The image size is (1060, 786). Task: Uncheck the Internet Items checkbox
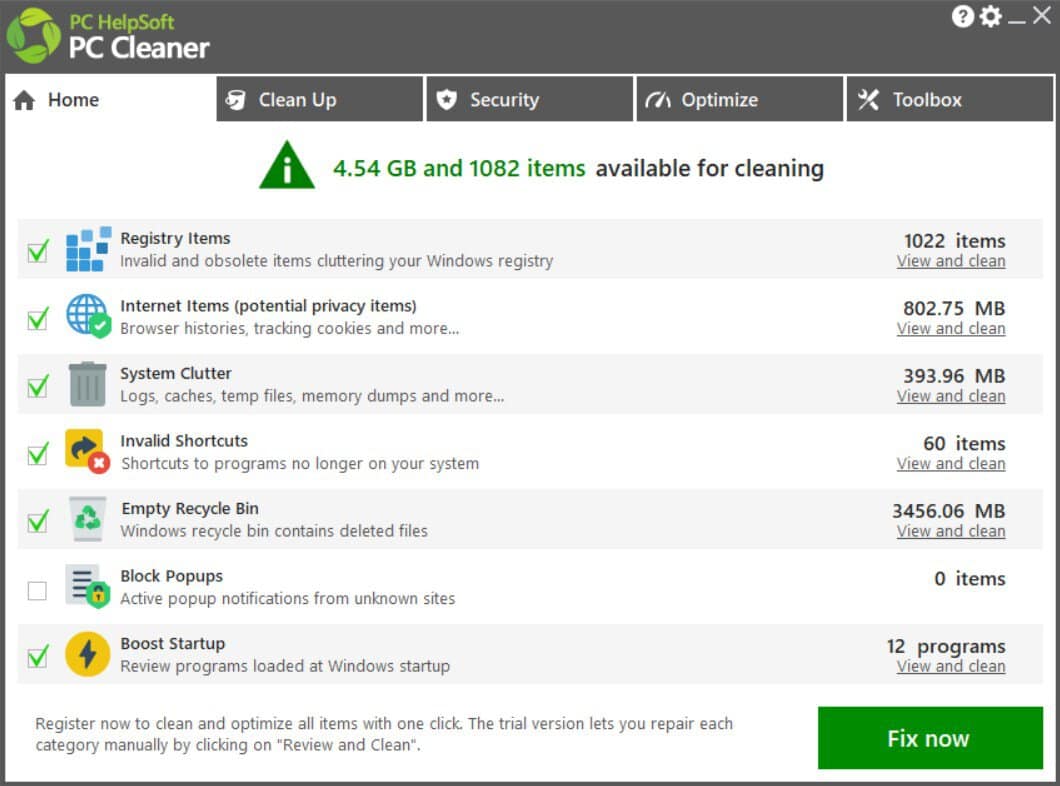click(38, 319)
